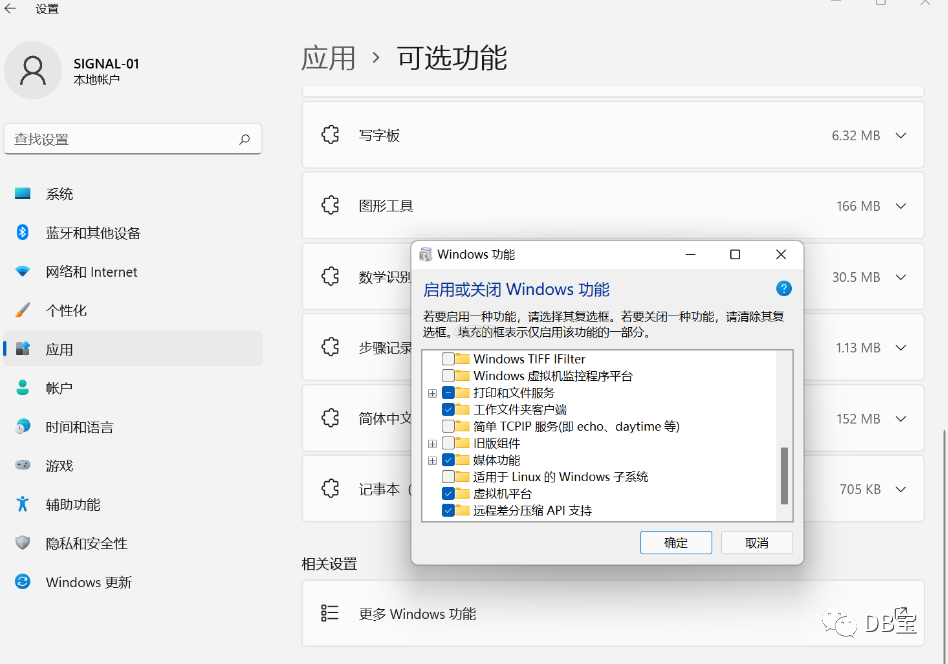Check Windows 虚拟机监控程序平台 checkbox
Viewport: 948px width, 664px height.
[x=448, y=376]
